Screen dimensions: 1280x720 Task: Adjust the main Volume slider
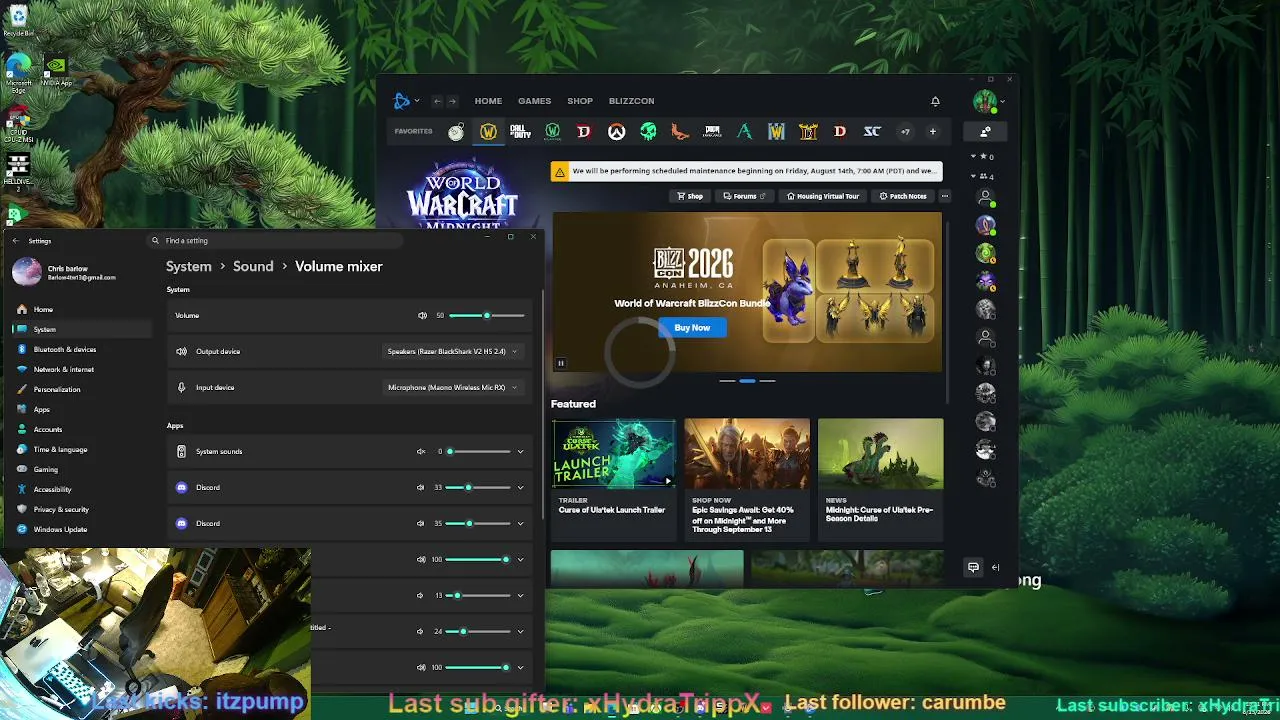[487, 316]
